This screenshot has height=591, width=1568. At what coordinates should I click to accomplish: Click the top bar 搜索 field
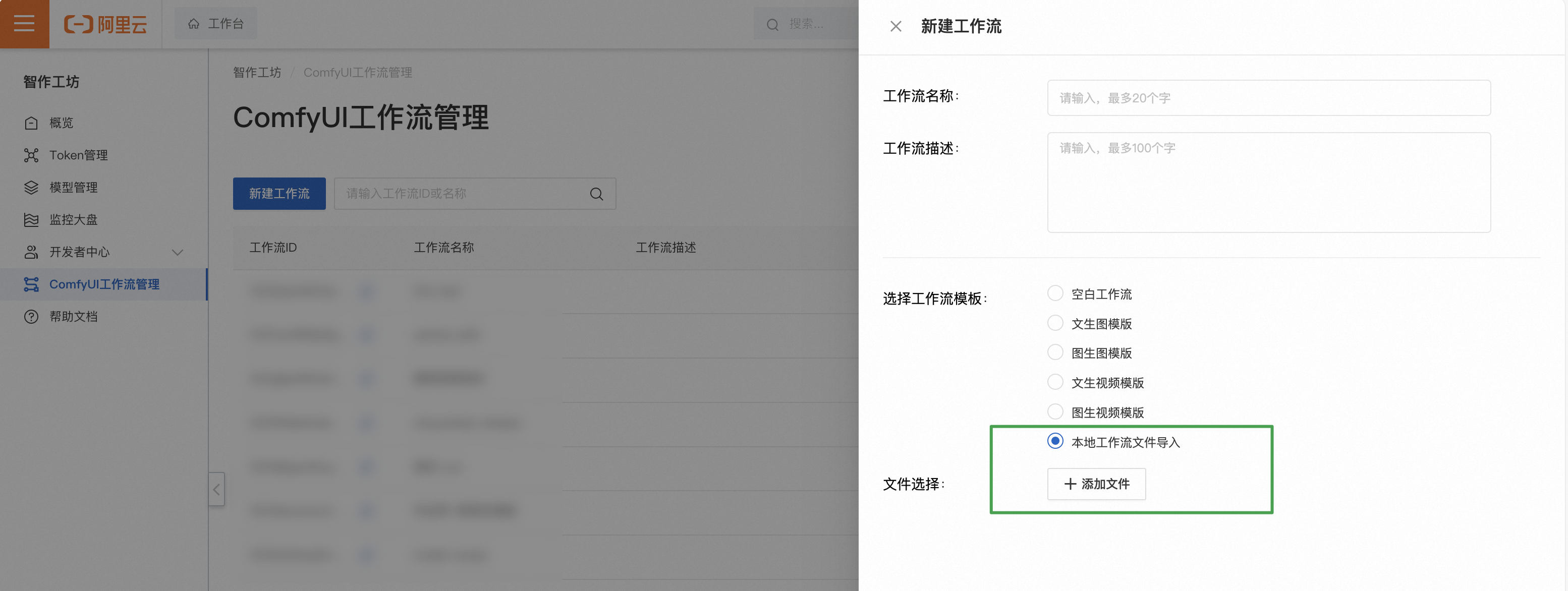(x=806, y=24)
